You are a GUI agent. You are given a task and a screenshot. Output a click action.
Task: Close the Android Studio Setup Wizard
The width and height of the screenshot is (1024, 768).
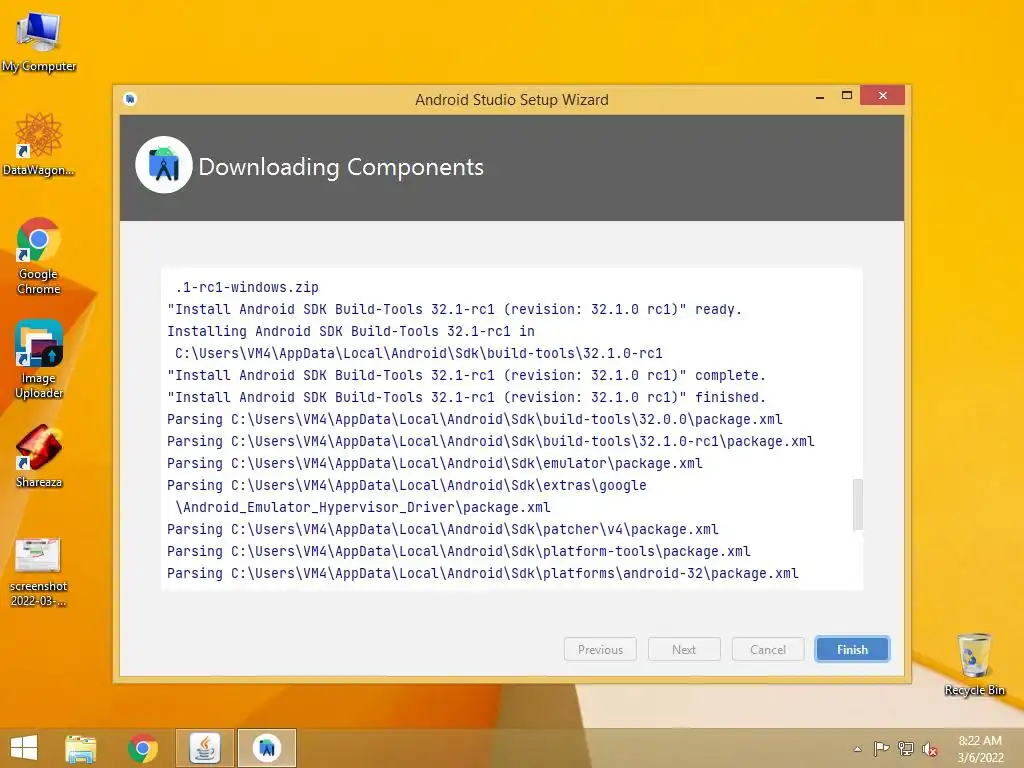tap(882, 95)
